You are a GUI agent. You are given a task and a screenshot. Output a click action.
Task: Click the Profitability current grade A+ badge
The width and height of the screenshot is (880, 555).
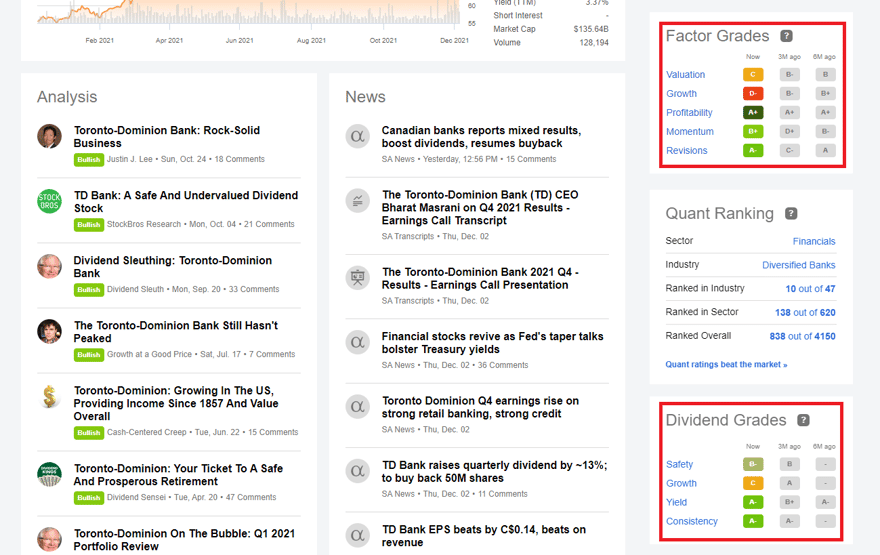(x=753, y=112)
